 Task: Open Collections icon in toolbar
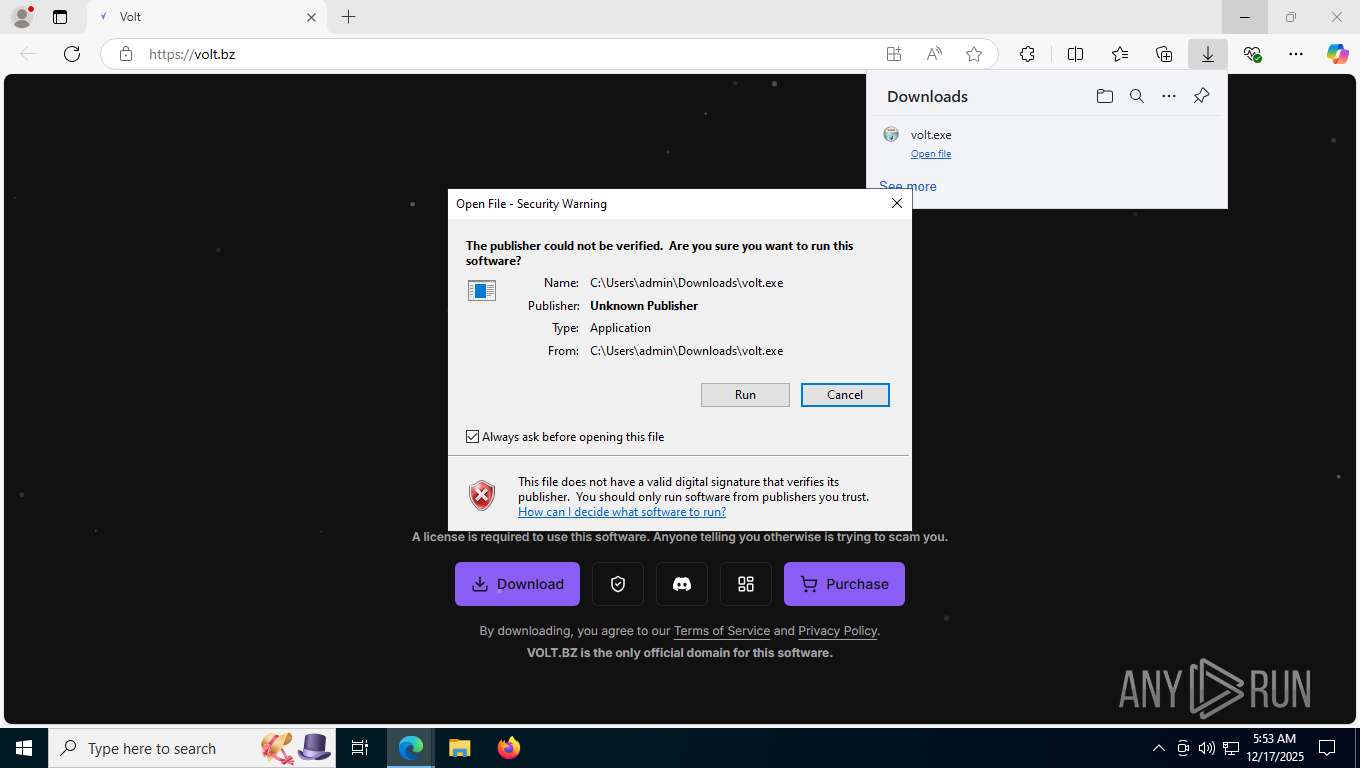pyautogui.click(x=1164, y=54)
